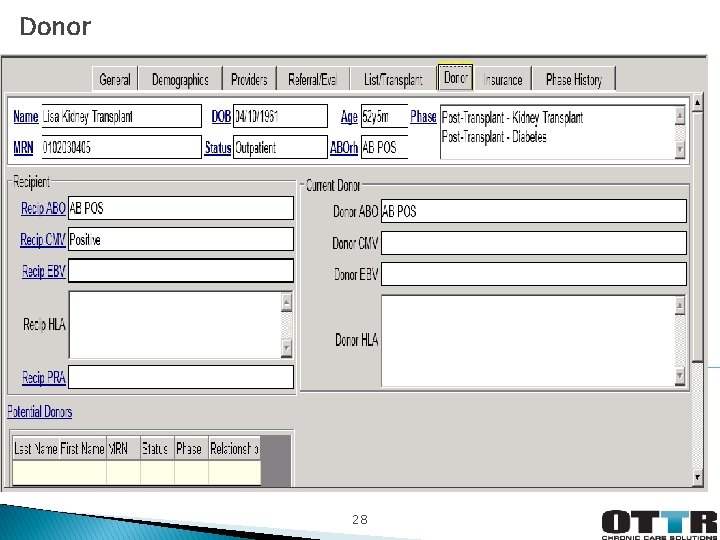Open the Phase History tab
Screen dimensions: 720x540
(x=574, y=79)
